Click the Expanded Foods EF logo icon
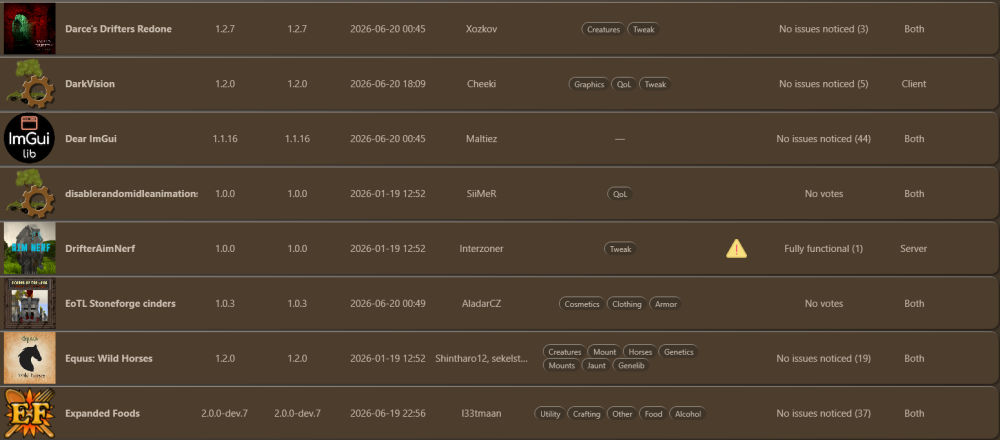The width and height of the screenshot is (1000, 440). click(x=29, y=413)
